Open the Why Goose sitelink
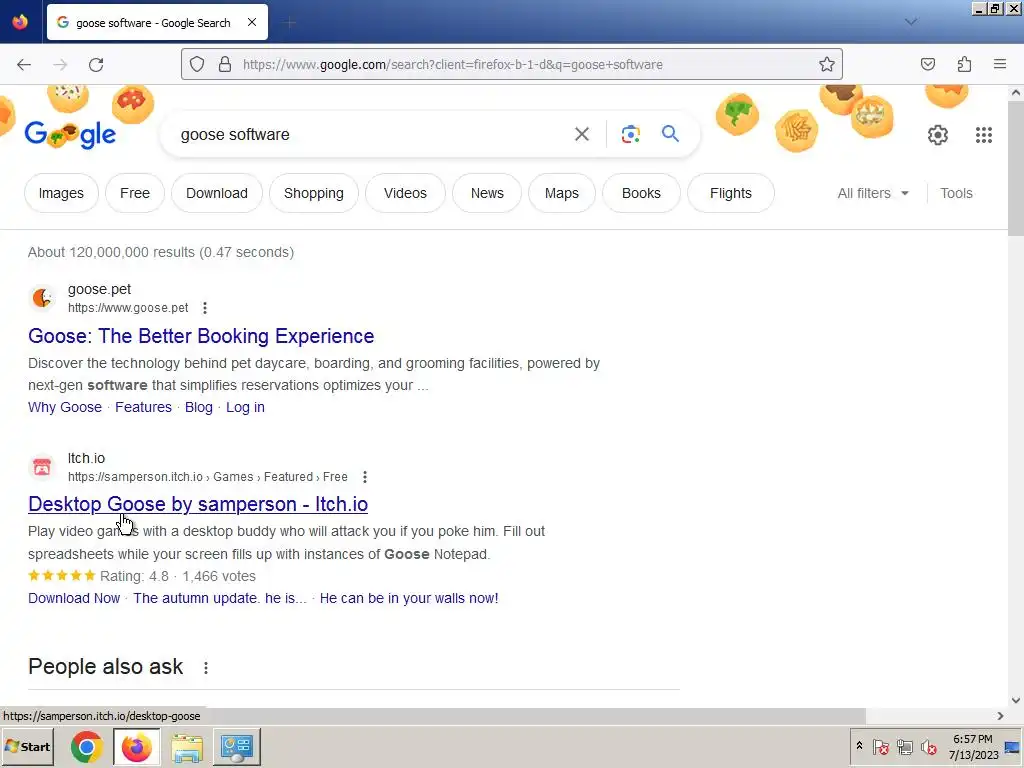 pos(65,407)
